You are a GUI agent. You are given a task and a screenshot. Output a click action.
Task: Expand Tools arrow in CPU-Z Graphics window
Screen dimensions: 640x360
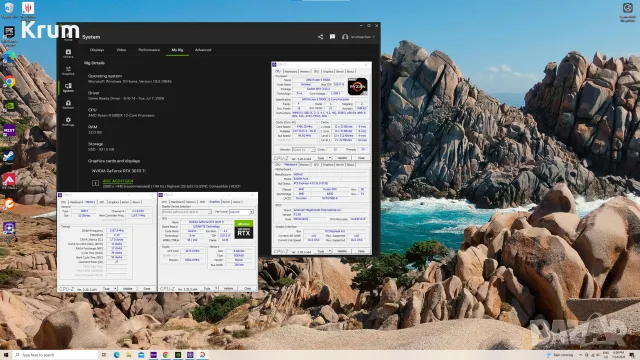pyautogui.click(x=216, y=289)
